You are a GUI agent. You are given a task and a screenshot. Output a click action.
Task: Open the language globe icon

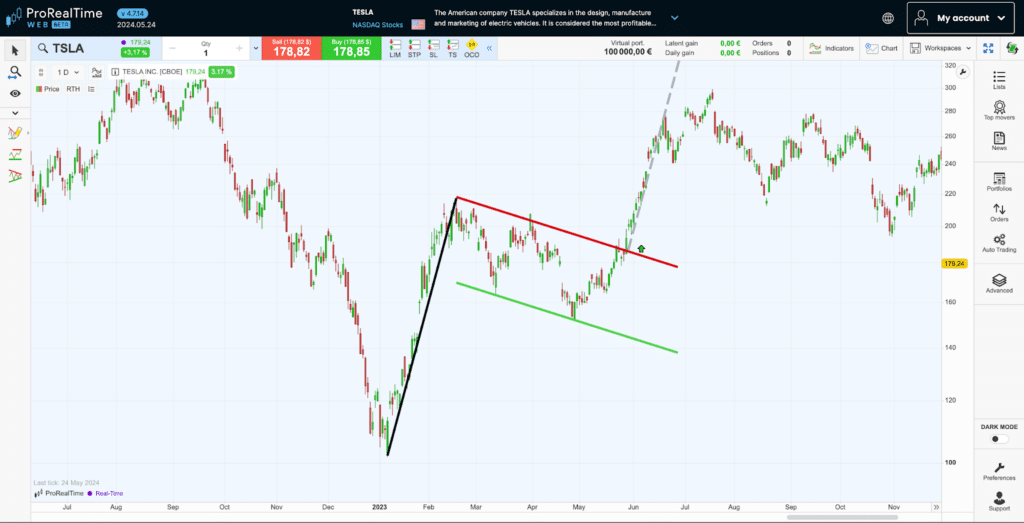click(887, 18)
